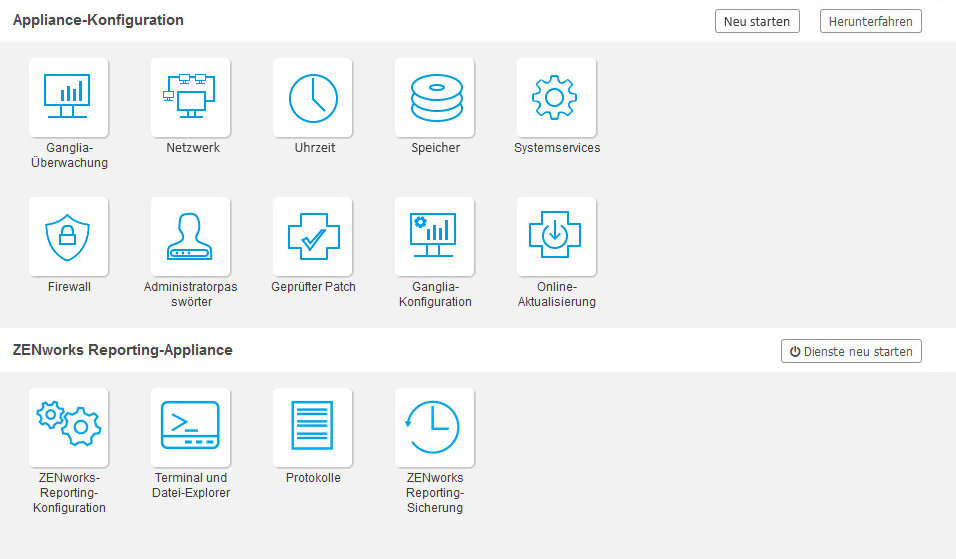This screenshot has width=956, height=559.
Task: Click the ZENworks Reporting-Appliance heading
Action: tap(123, 350)
